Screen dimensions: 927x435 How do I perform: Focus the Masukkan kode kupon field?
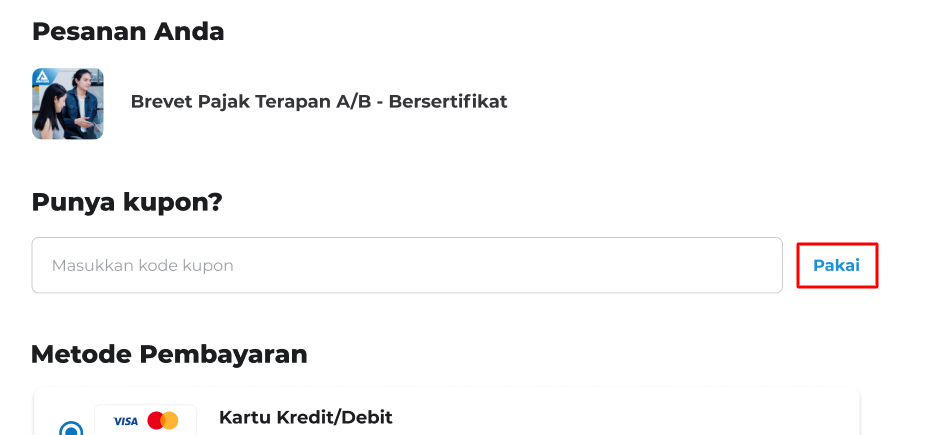406,265
